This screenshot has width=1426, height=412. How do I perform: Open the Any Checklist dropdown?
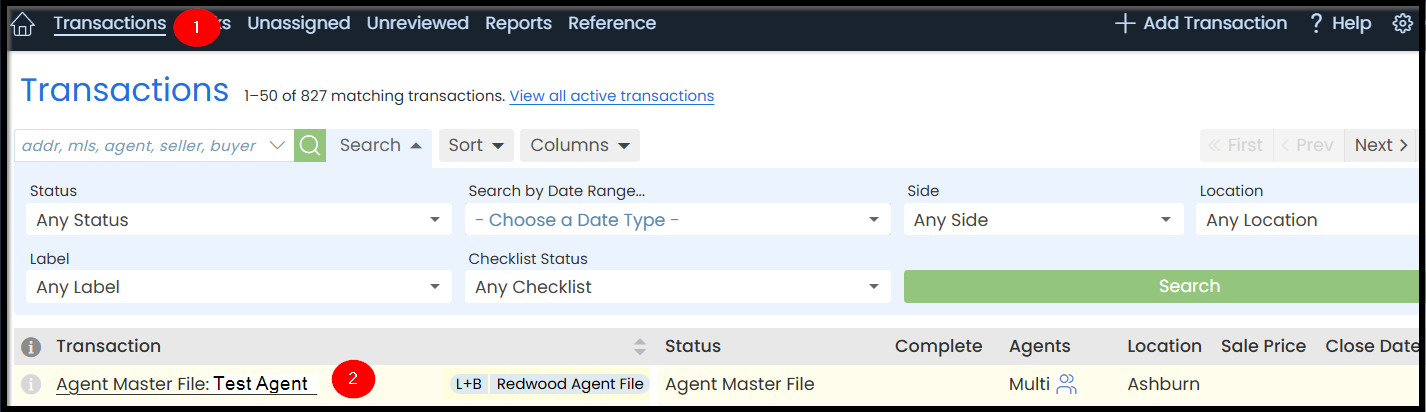coord(677,287)
